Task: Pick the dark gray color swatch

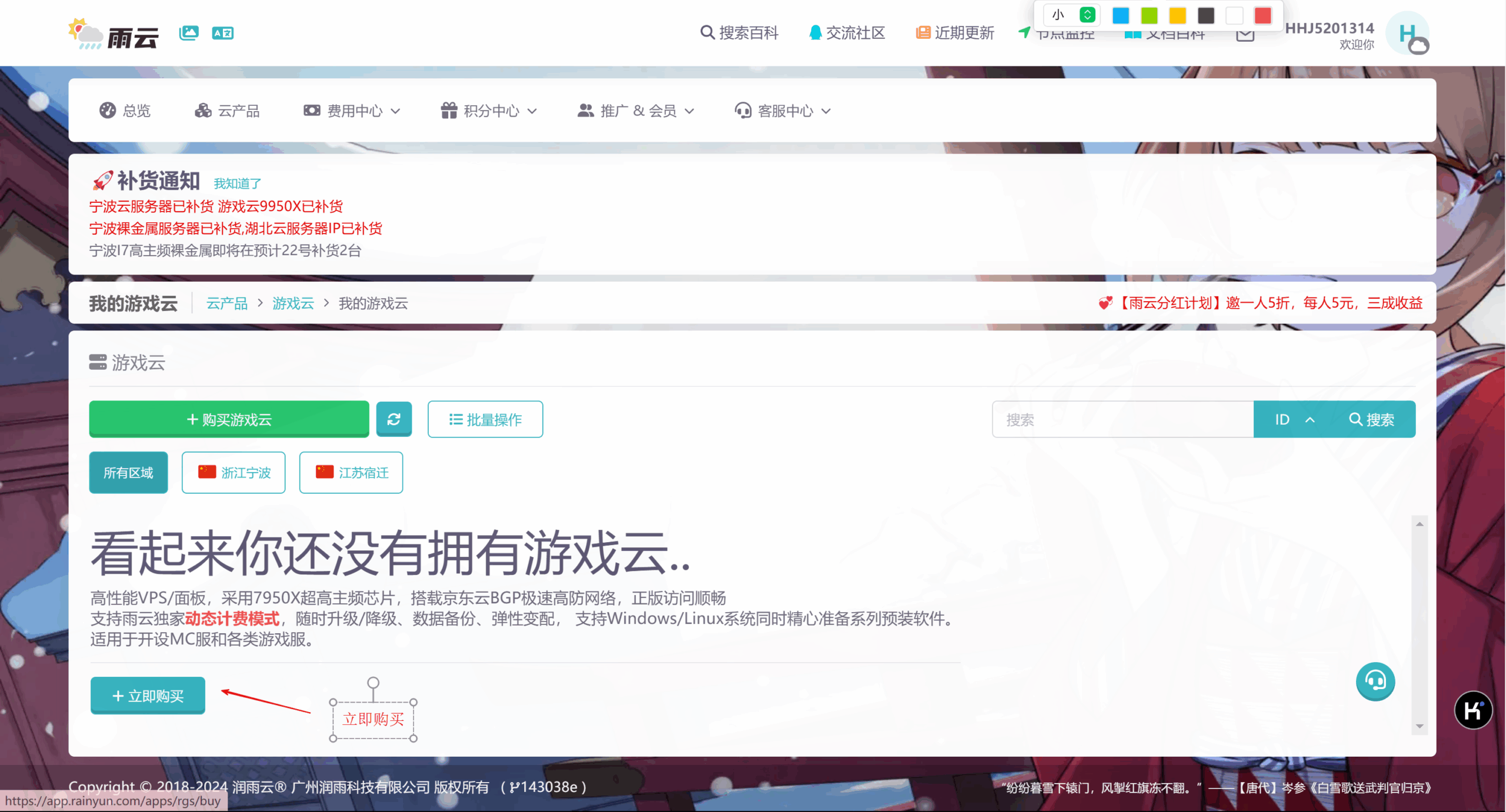Action: [1206, 15]
